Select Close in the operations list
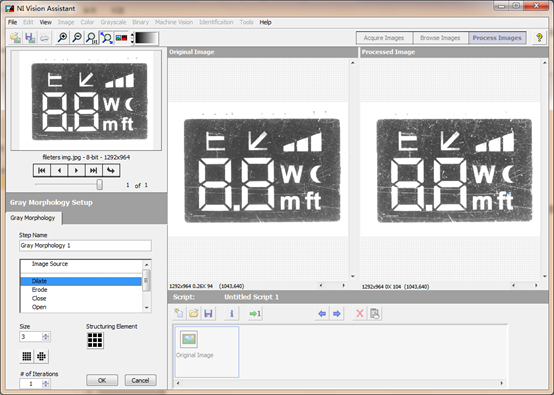This screenshot has height=395, width=554. 81,298
